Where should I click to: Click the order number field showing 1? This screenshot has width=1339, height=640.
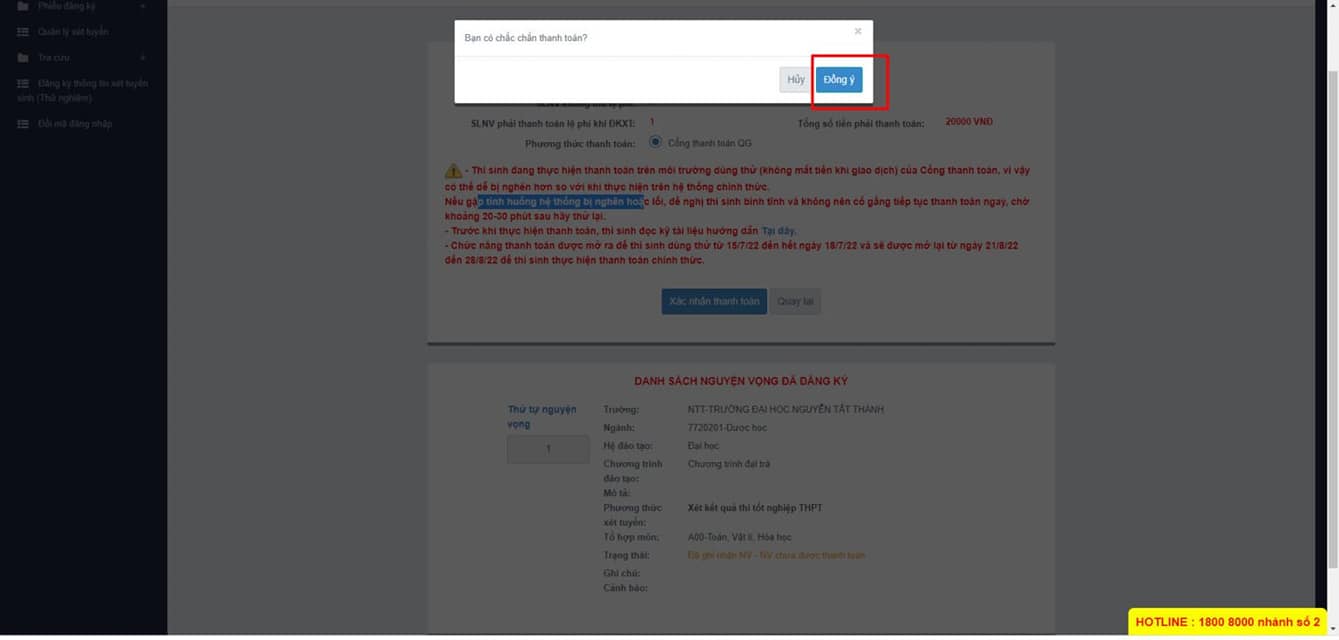coord(548,449)
